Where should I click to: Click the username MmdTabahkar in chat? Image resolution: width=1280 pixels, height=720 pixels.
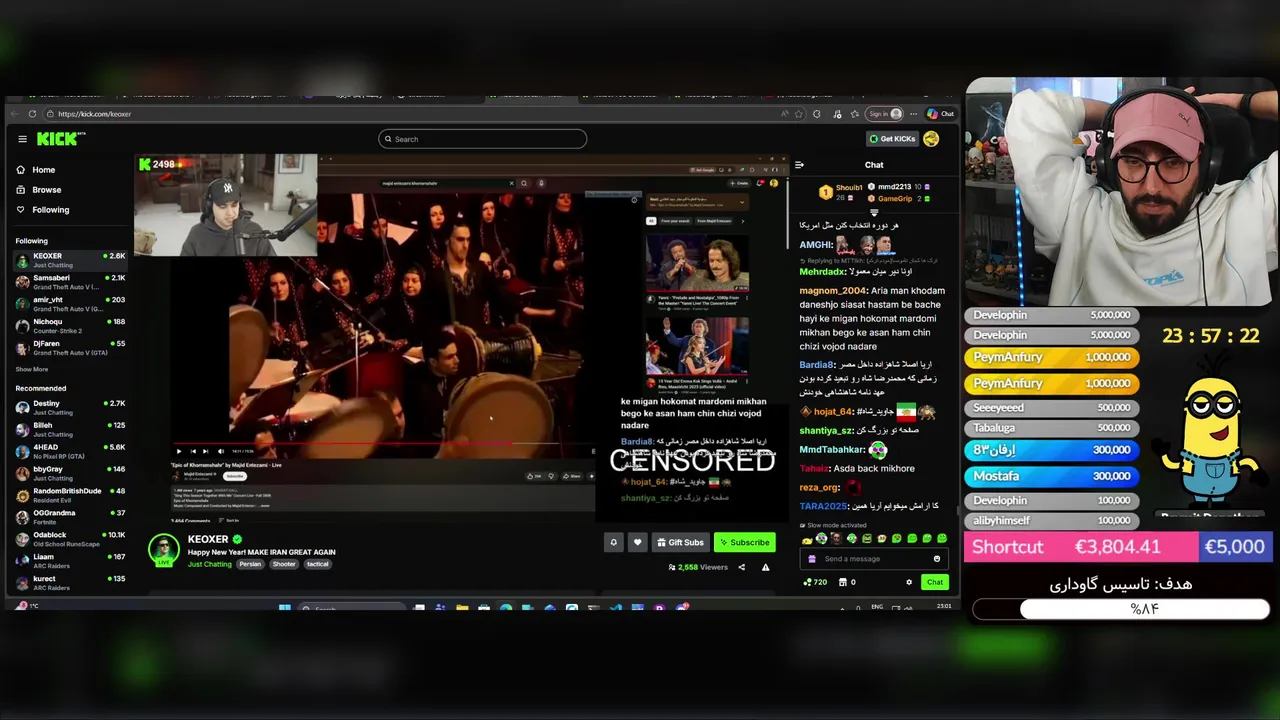(x=832, y=450)
